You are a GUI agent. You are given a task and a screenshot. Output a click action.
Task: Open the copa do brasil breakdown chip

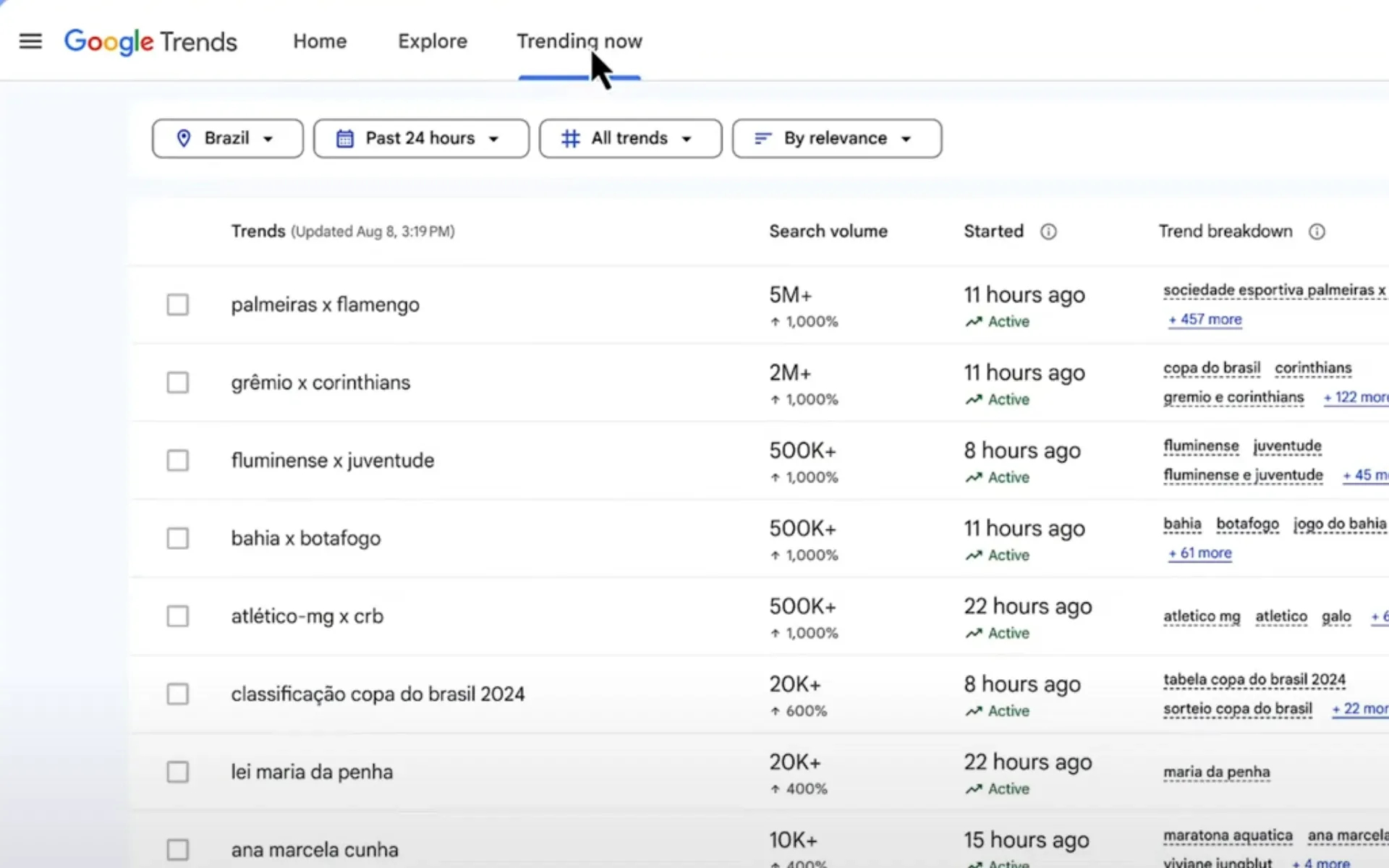[x=1212, y=367]
